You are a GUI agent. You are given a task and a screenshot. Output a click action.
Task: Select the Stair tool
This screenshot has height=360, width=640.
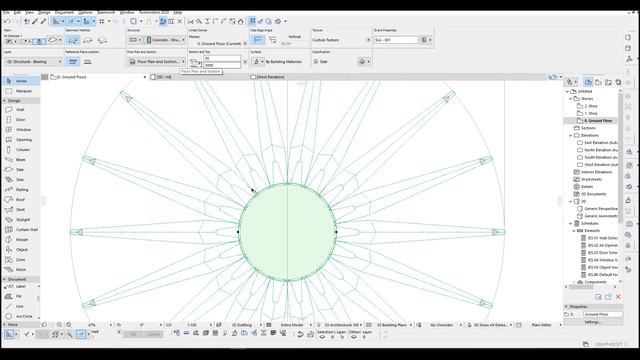pos(20,180)
